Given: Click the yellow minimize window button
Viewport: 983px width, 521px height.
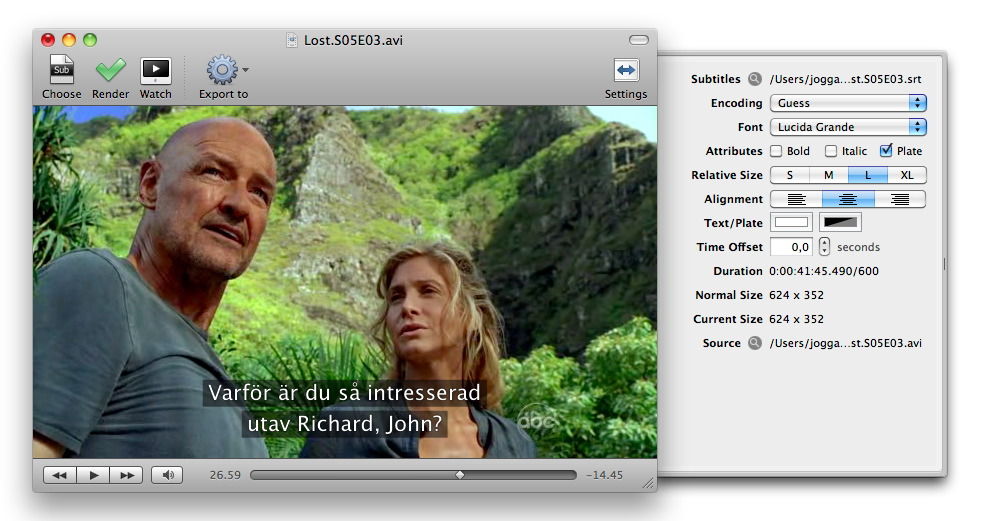Looking at the screenshot, I should pos(69,40).
